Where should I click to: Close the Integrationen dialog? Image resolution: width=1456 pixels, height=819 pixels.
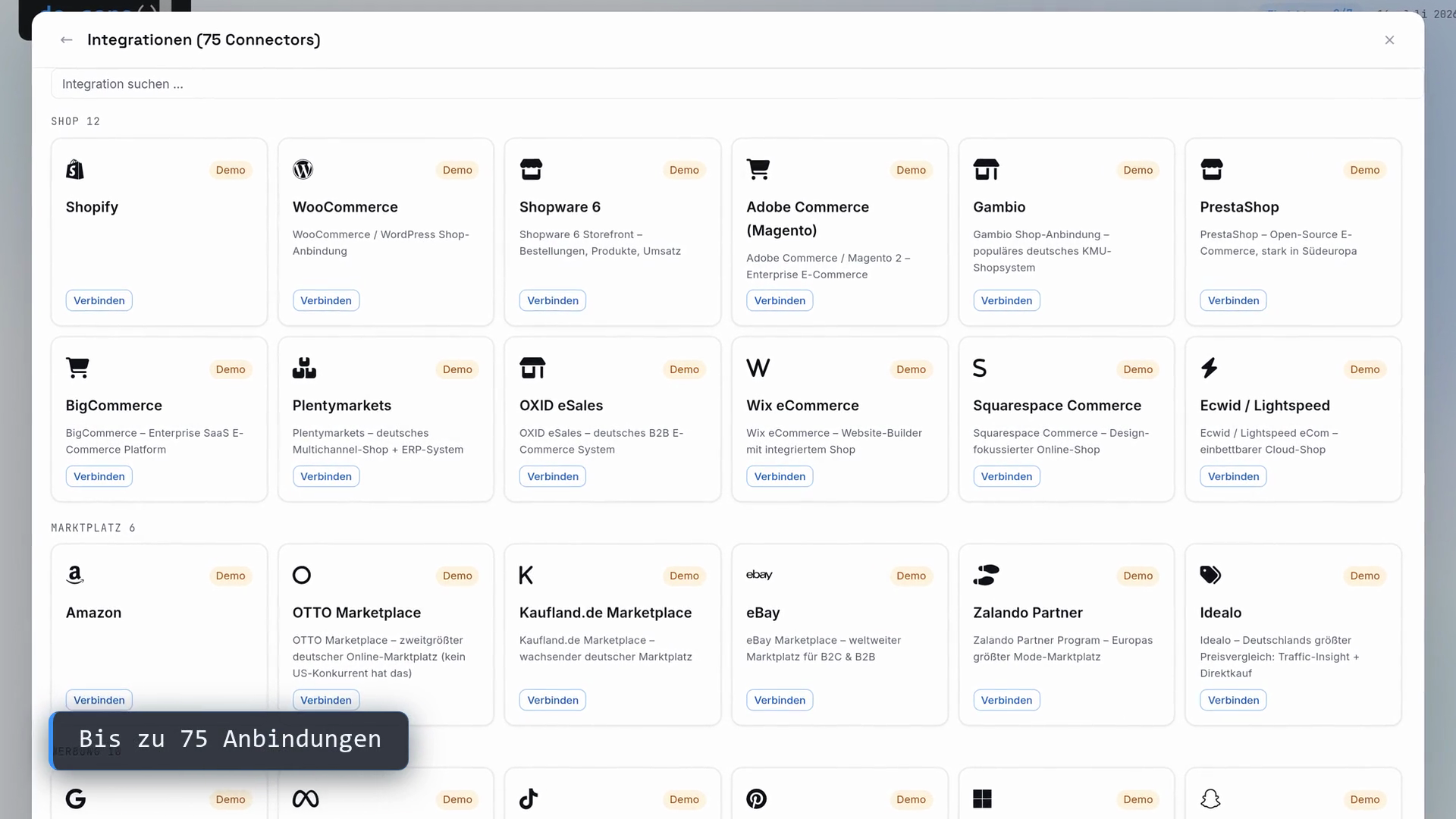[1389, 40]
